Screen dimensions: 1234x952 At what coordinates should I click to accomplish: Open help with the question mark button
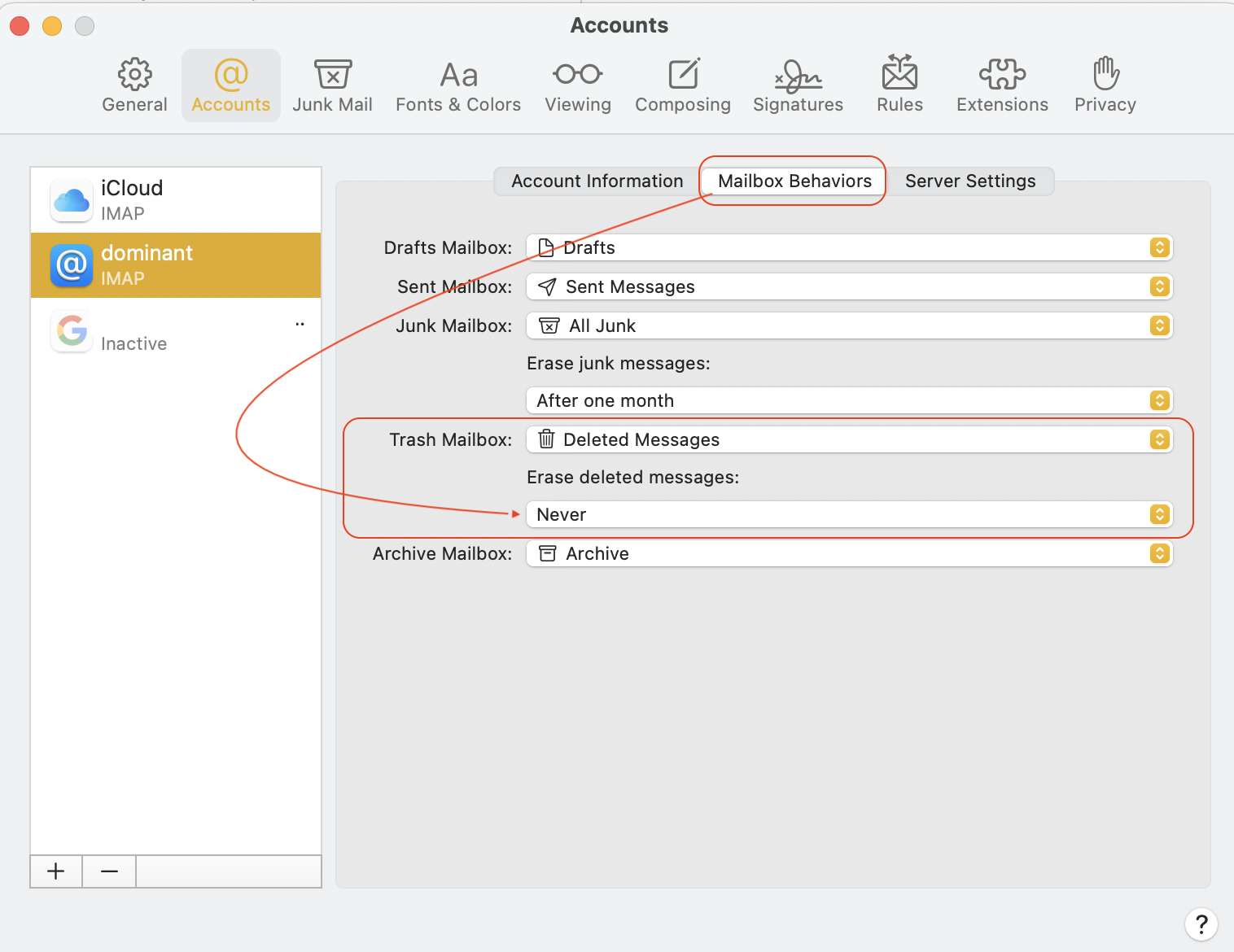(x=1201, y=924)
